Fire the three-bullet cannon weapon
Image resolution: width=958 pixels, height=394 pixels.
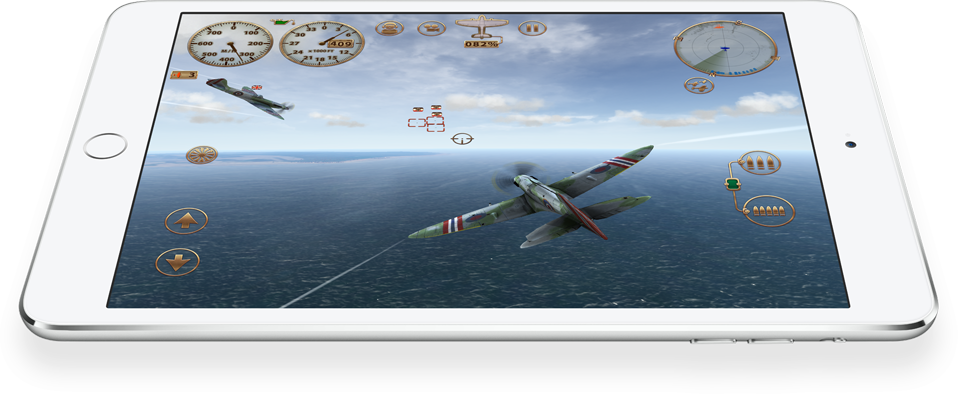tap(759, 162)
